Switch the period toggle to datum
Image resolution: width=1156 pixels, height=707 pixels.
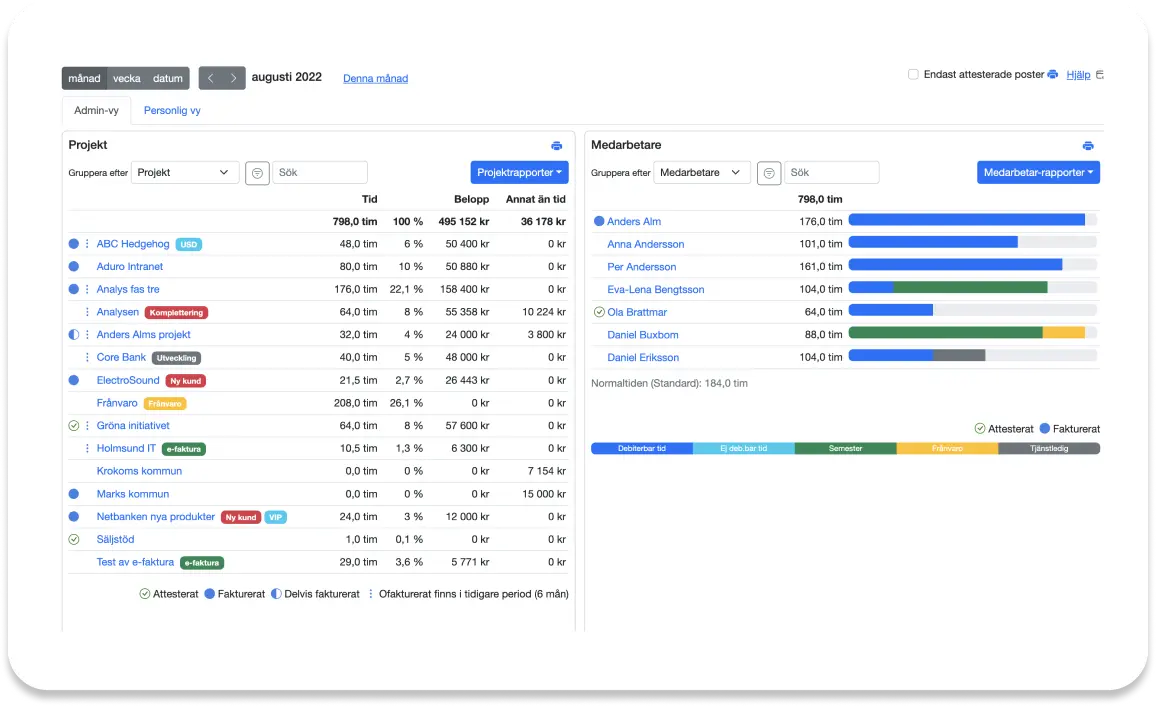point(168,78)
